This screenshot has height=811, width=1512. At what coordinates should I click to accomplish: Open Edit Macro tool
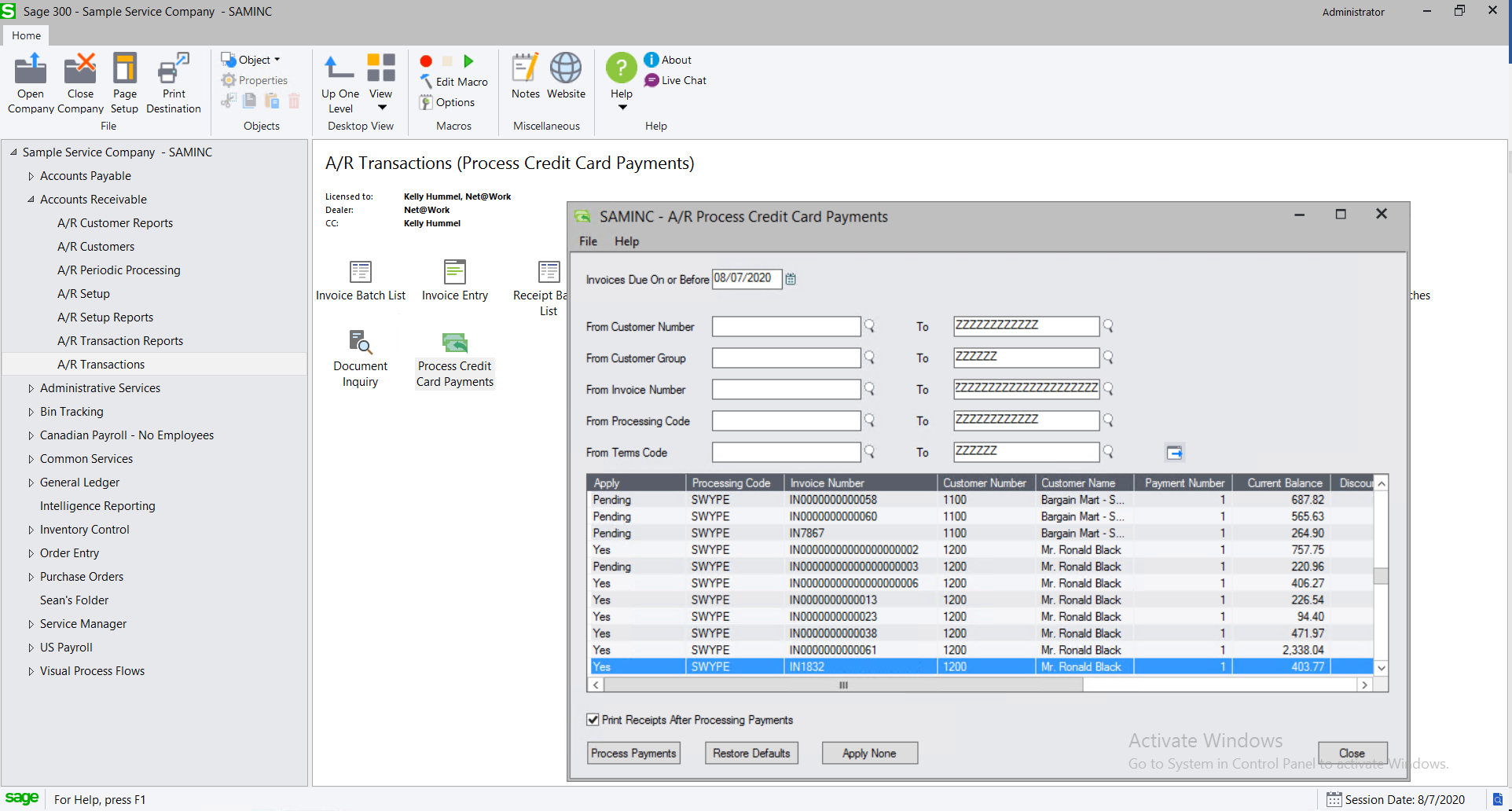(x=453, y=82)
